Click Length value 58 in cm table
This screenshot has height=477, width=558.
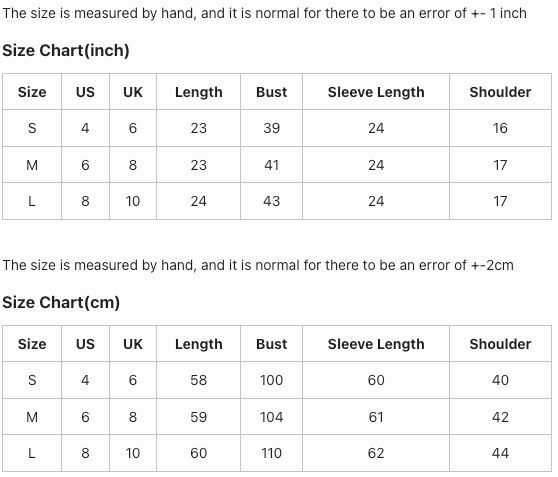(199, 380)
